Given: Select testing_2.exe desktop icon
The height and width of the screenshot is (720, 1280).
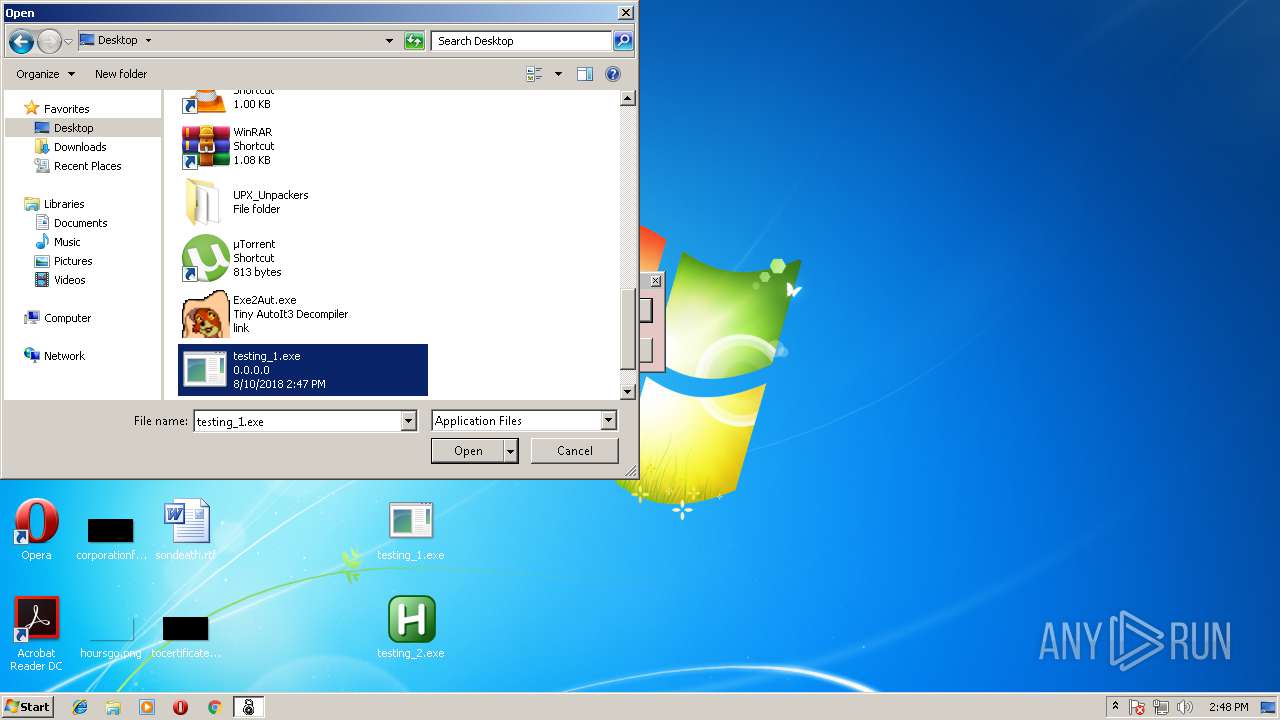Looking at the screenshot, I should [410, 628].
